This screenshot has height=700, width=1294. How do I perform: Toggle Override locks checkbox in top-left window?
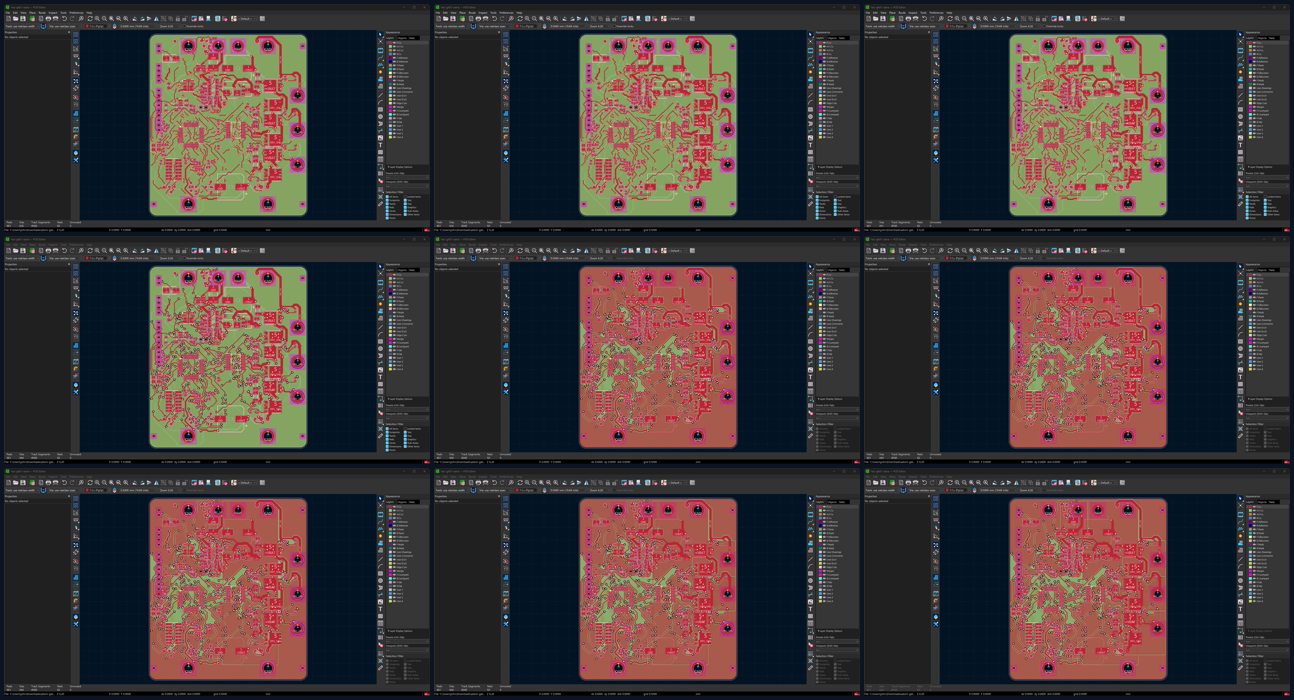(184, 26)
